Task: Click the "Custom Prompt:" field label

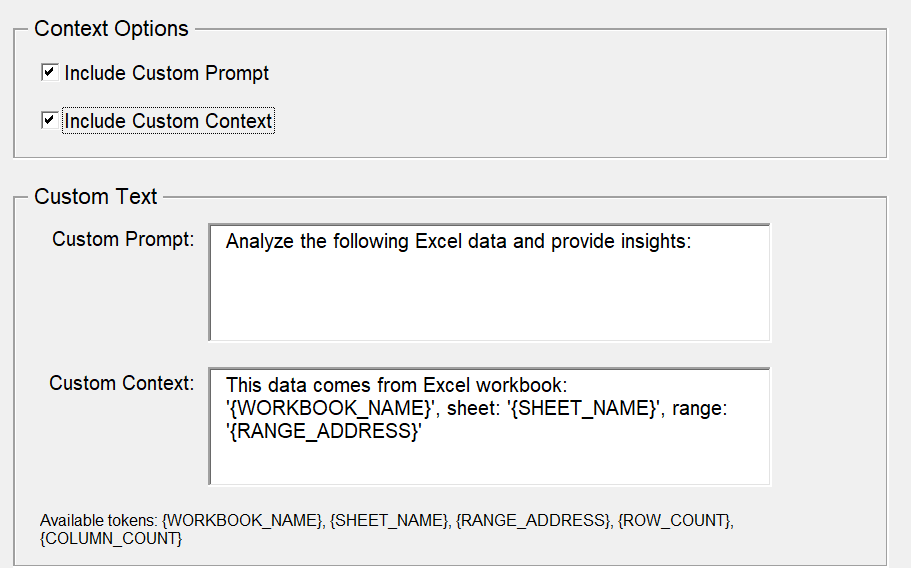Action: 123,240
